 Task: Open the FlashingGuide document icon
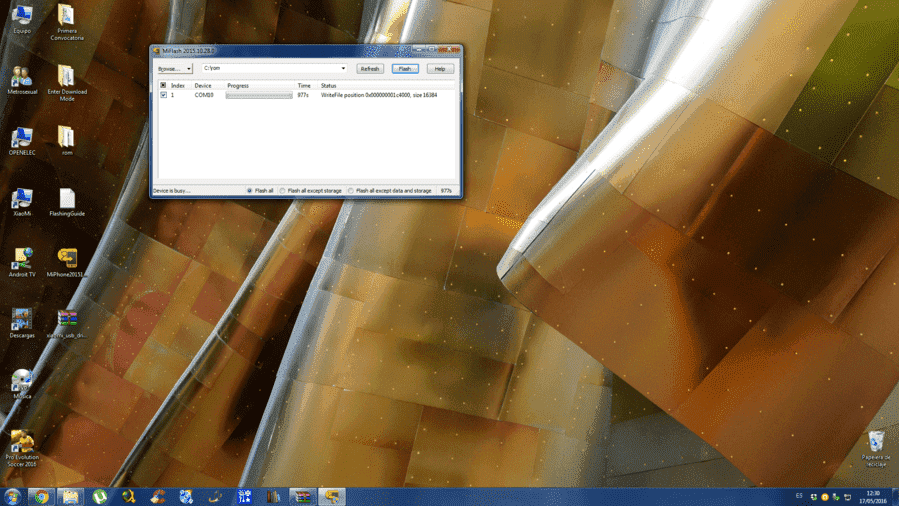pos(67,202)
